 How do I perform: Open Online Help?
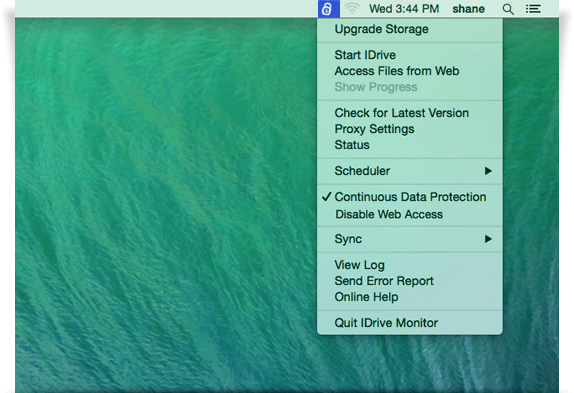click(410, 297)
